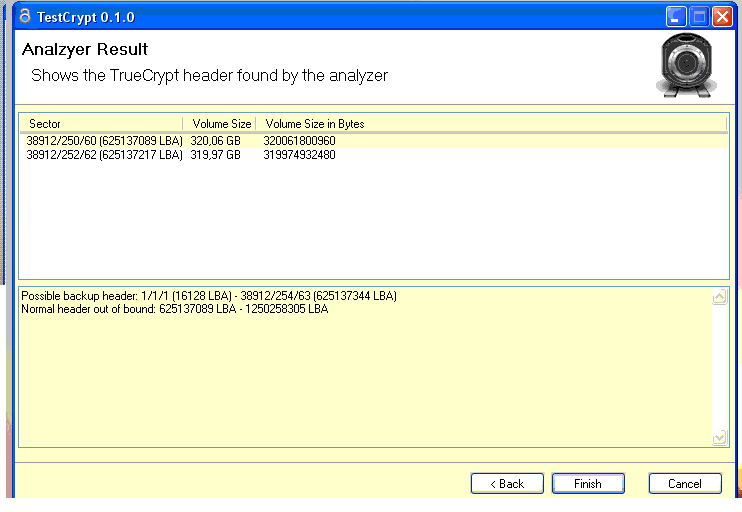Viewport: 742px width, 512px height.
Task: Close the TestCrypt window
Action: 722,17
